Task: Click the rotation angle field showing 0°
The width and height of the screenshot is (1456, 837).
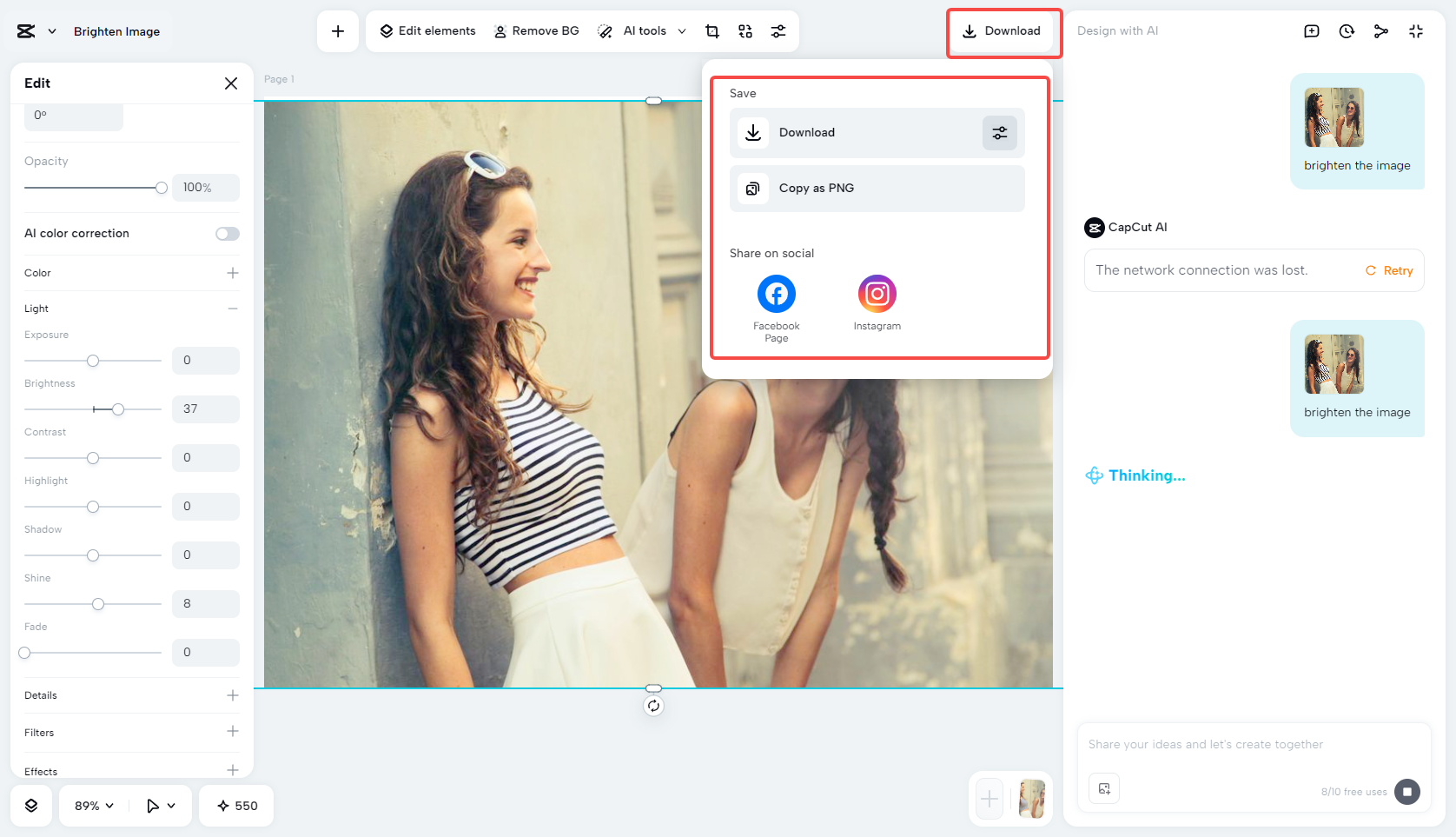Action: (x=74, y=116)
